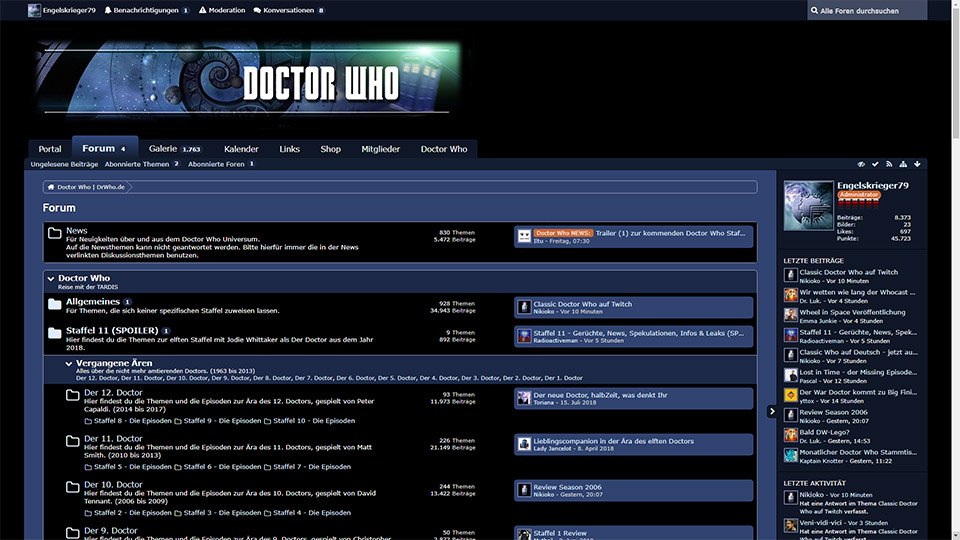
Task: Mark all forums read checkmark icon
Action: [875, 164]
